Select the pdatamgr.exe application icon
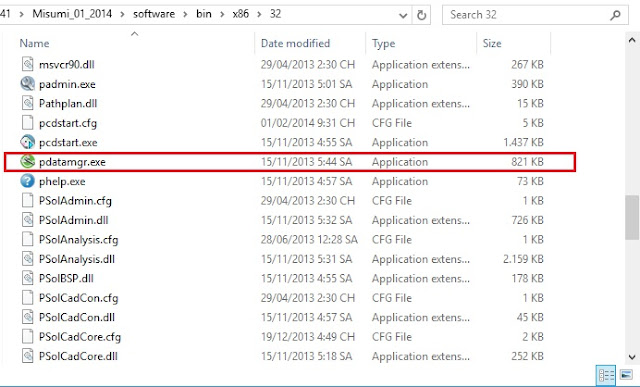The height and width of the screenshot is (387, 640). pos(27,162)
